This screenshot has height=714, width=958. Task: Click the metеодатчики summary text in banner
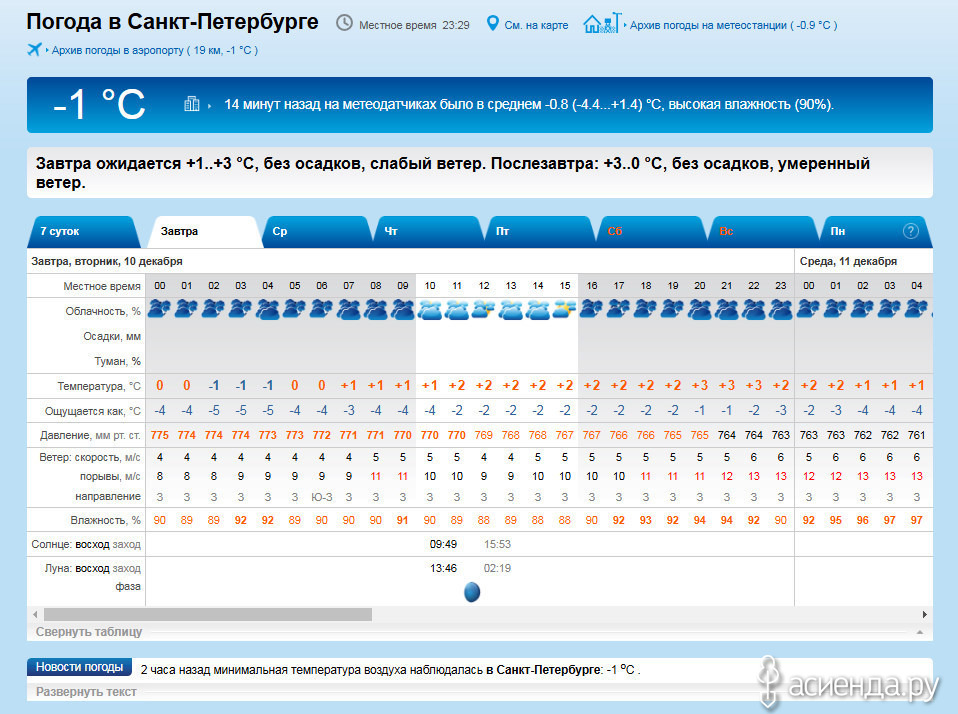(x=528, y=104)
